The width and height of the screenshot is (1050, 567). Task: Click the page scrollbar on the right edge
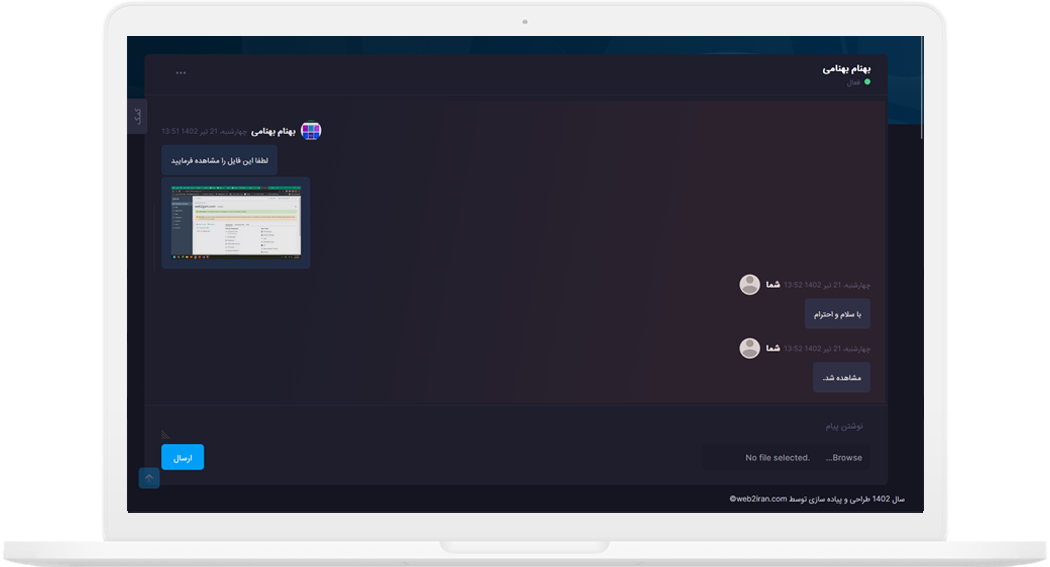pos(922,88)
